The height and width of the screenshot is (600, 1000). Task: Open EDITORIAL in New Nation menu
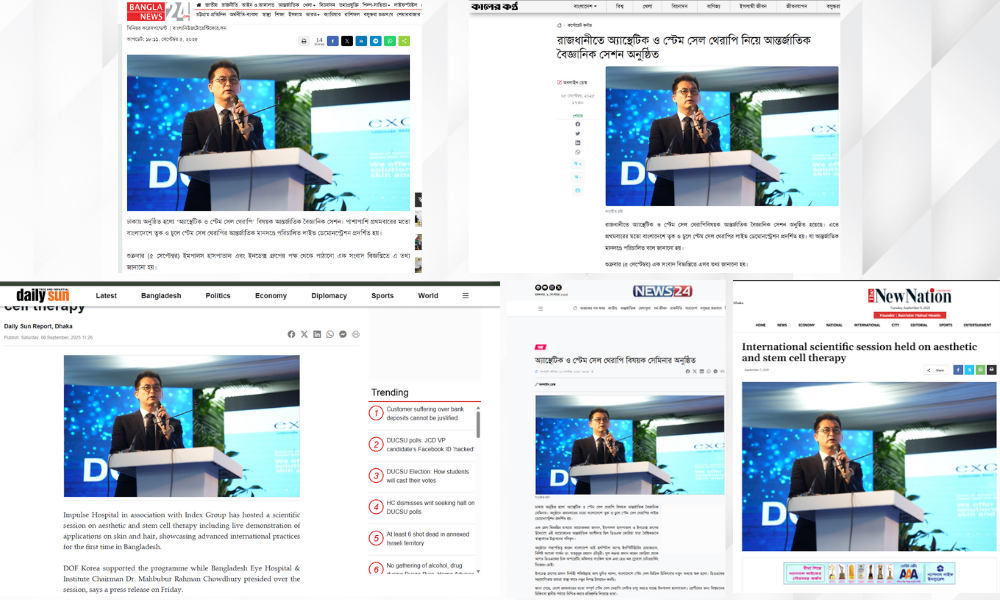pyautogui.click(x=919, y=325)
